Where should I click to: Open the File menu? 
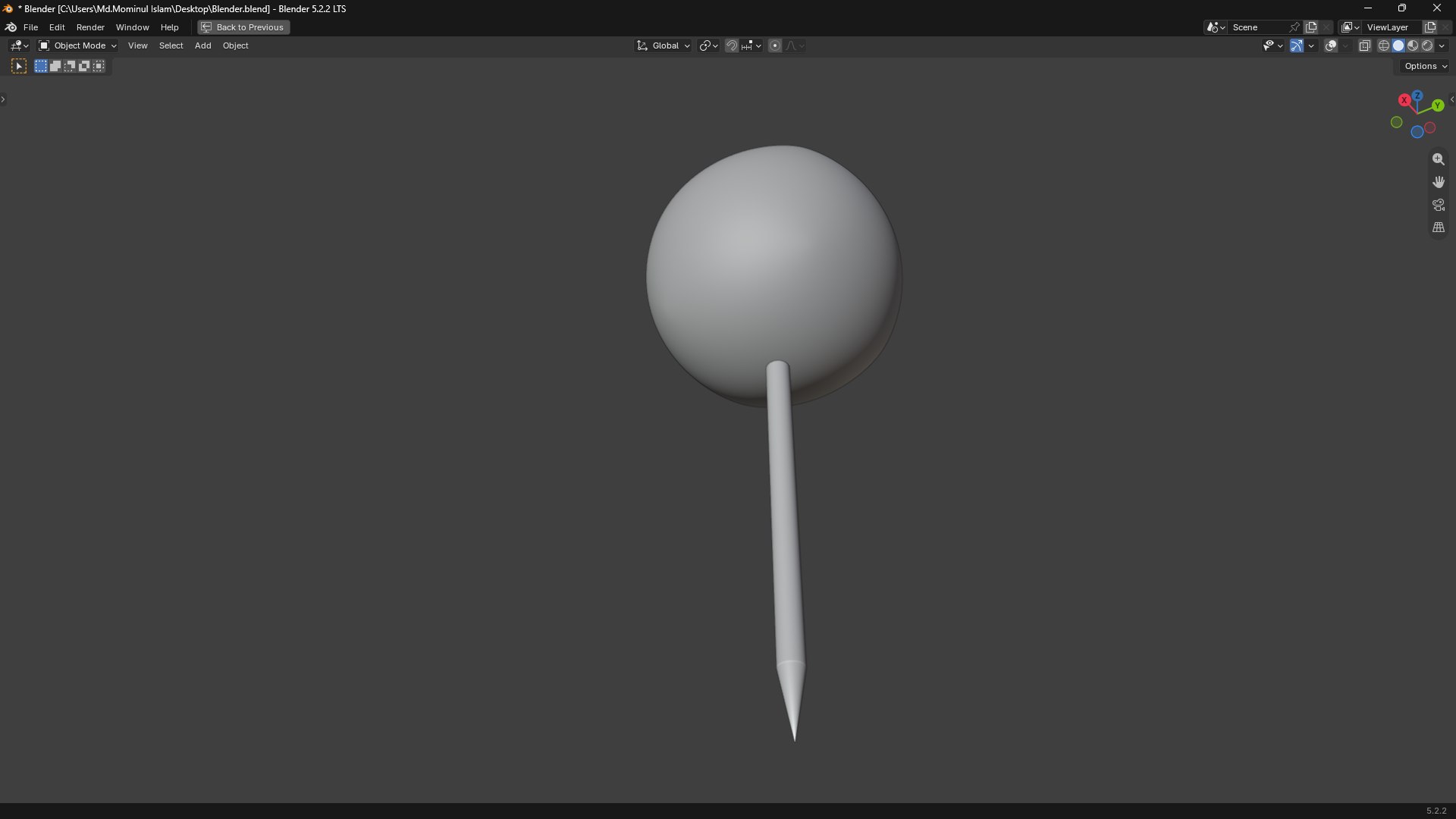[30, 27]
